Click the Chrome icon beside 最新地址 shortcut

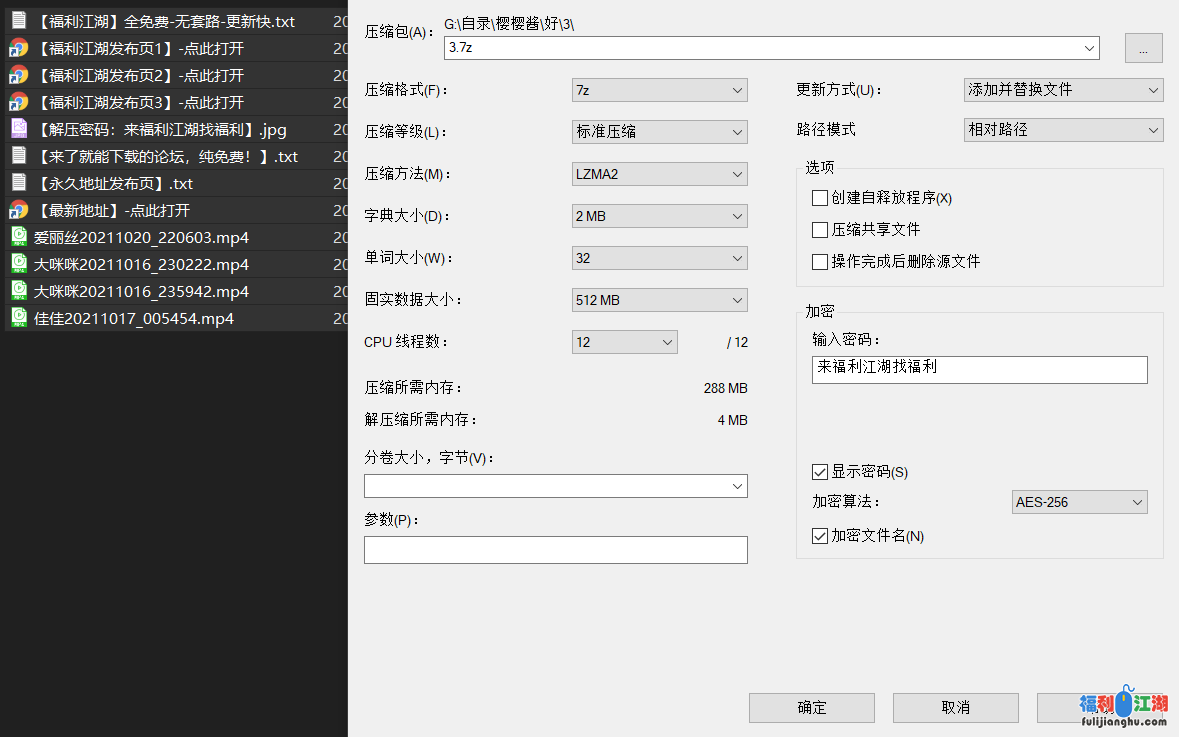18,210
